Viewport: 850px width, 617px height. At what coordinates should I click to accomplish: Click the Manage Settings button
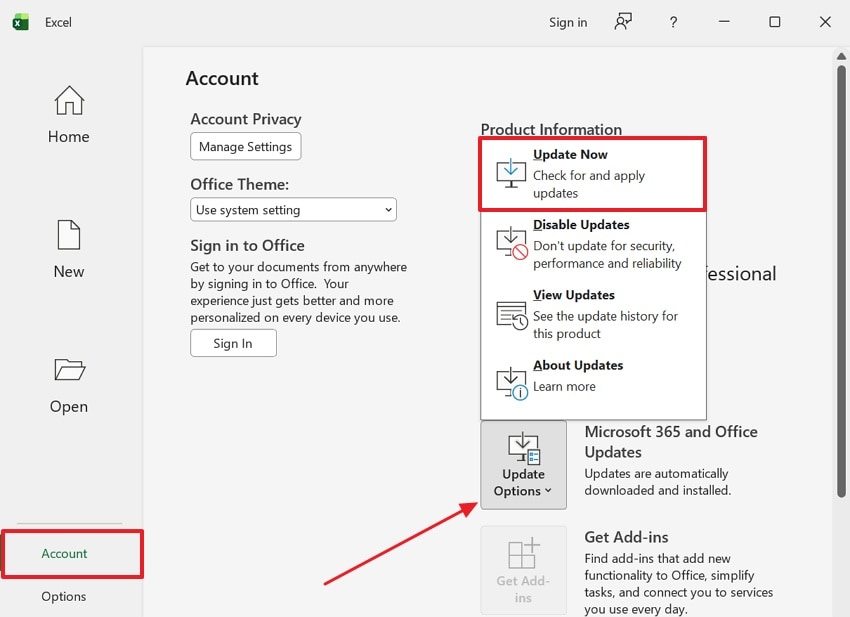tap(245, 146)
